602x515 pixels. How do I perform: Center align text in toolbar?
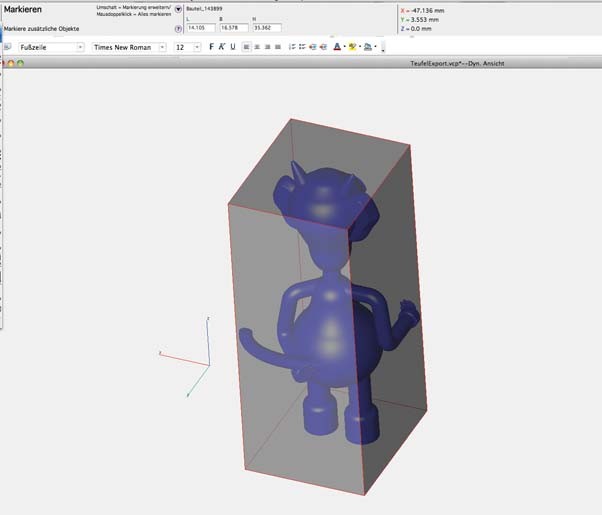(x=256, y=47)
